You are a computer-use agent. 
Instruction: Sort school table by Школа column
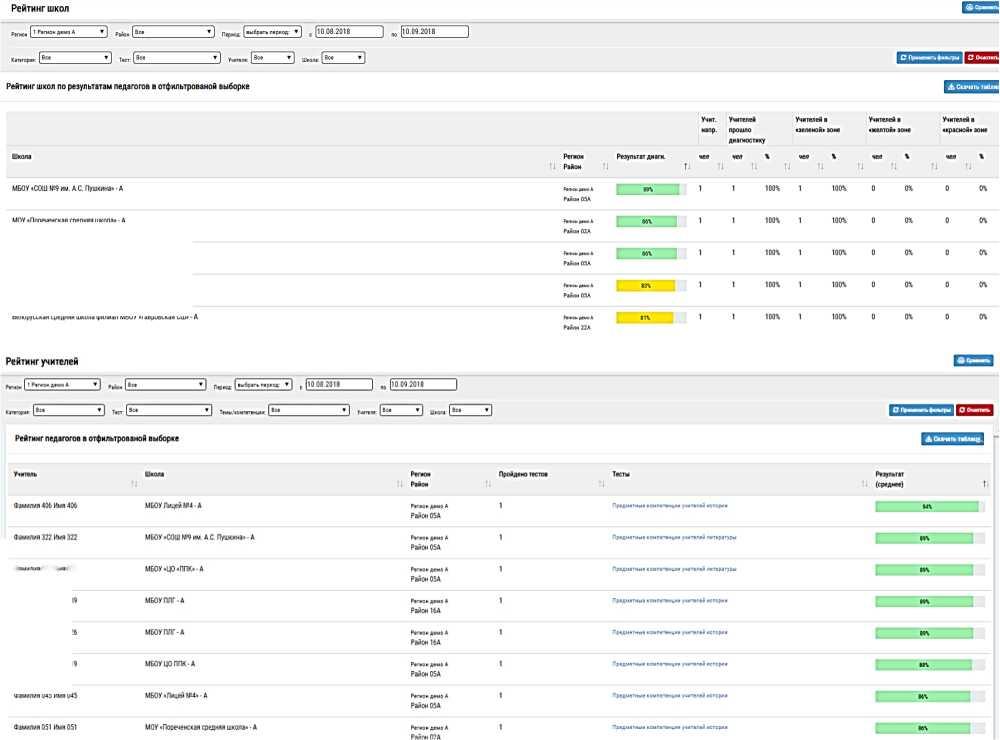click(x=552, y=166)
